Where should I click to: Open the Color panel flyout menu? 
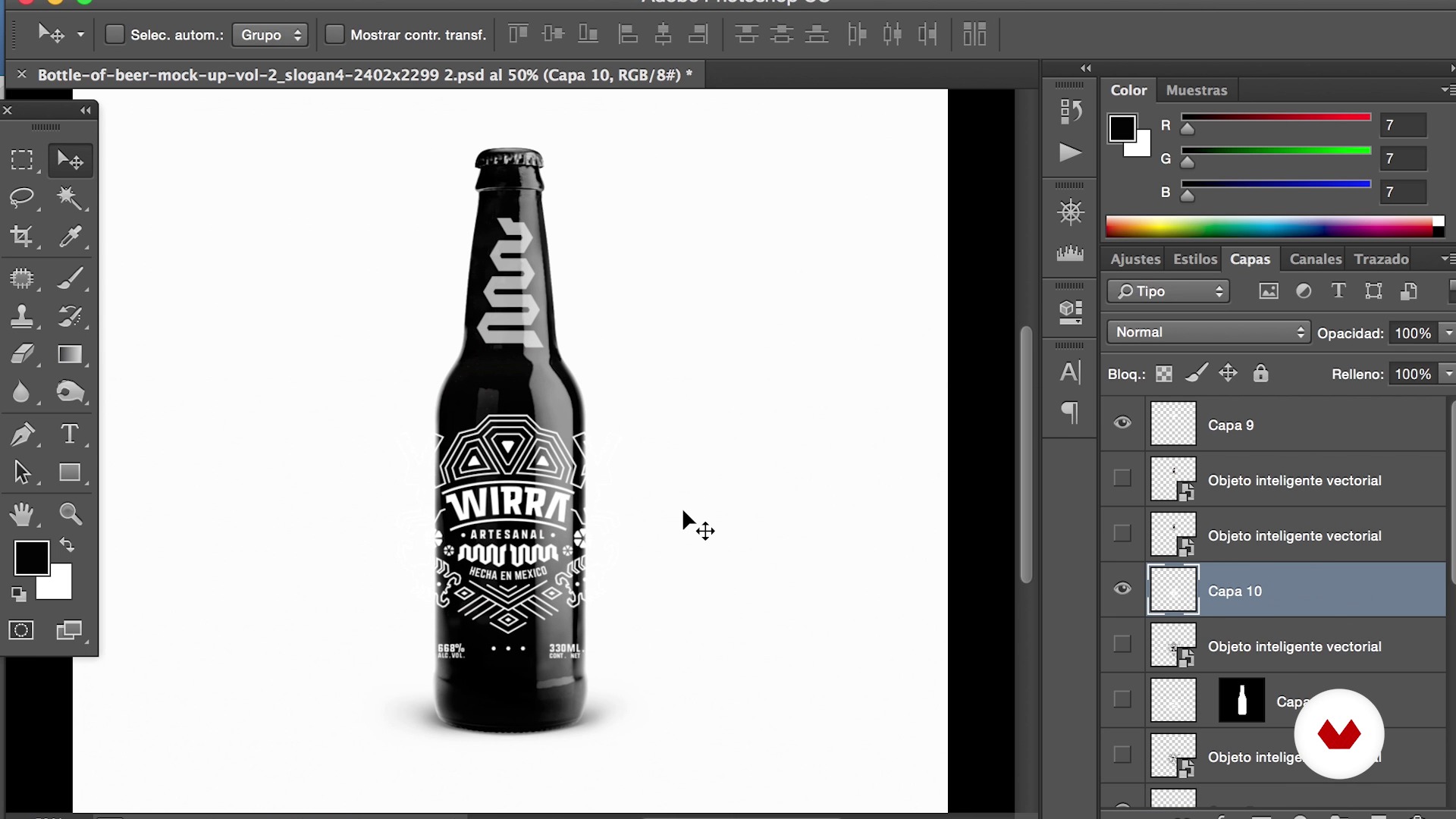1447,89
